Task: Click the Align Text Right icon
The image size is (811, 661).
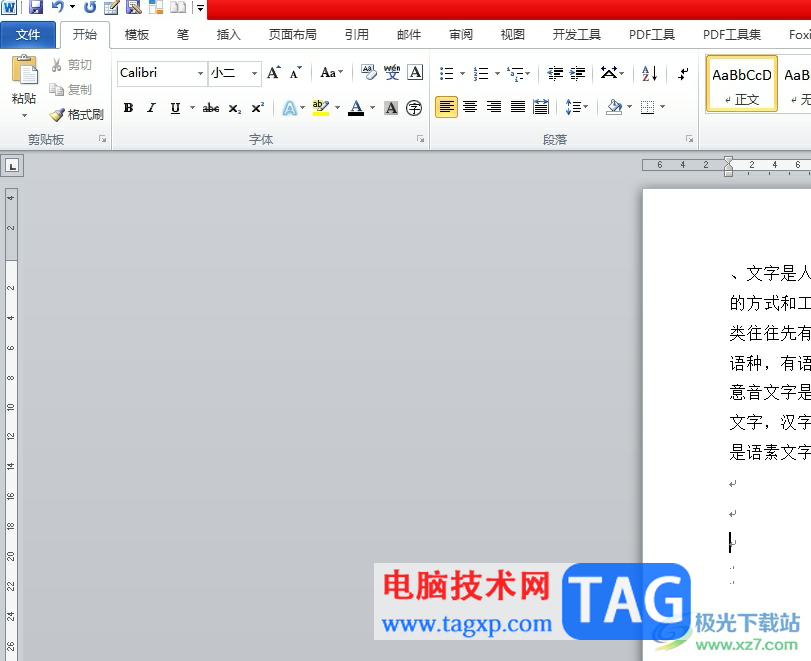Action: (x=494, y=107)
